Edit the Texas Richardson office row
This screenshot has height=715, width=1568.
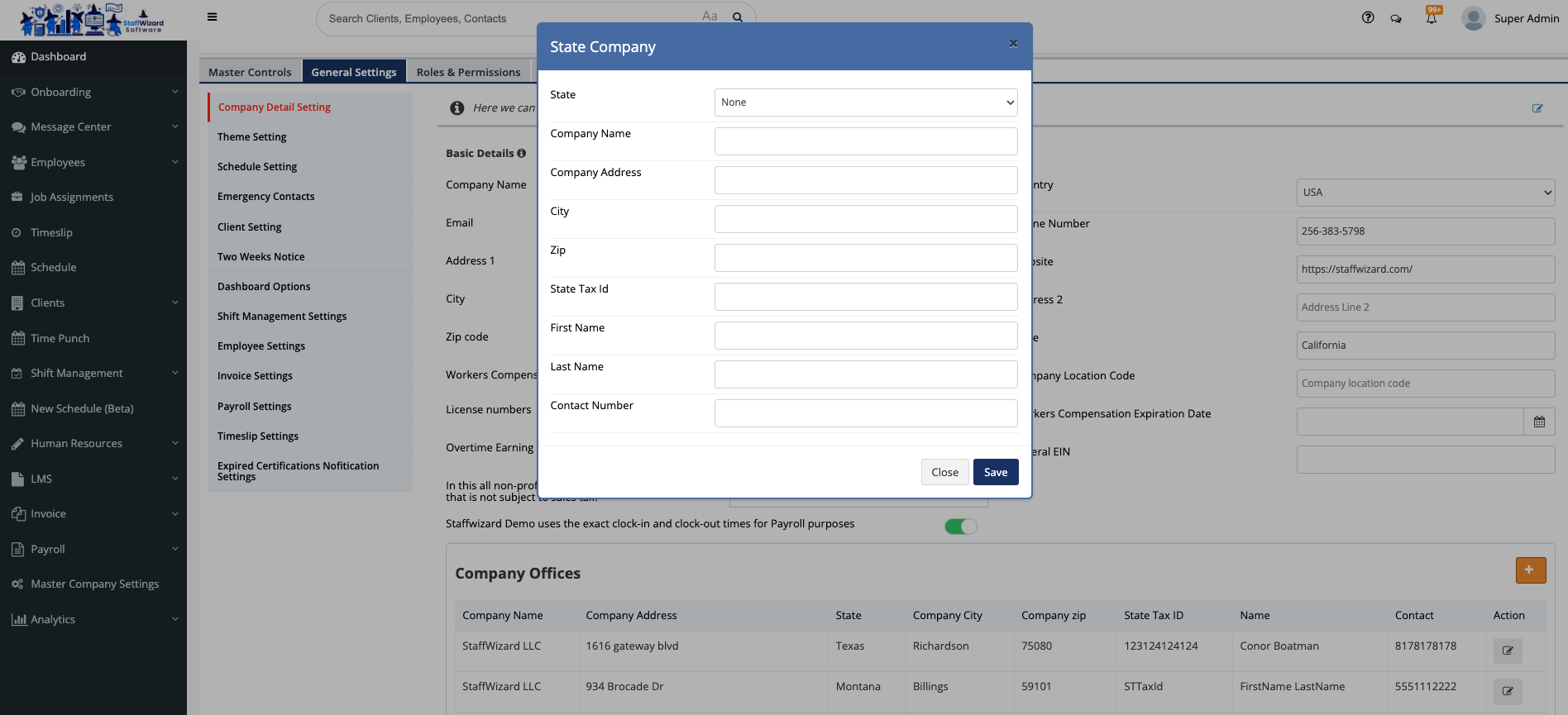pos(1507,651)
